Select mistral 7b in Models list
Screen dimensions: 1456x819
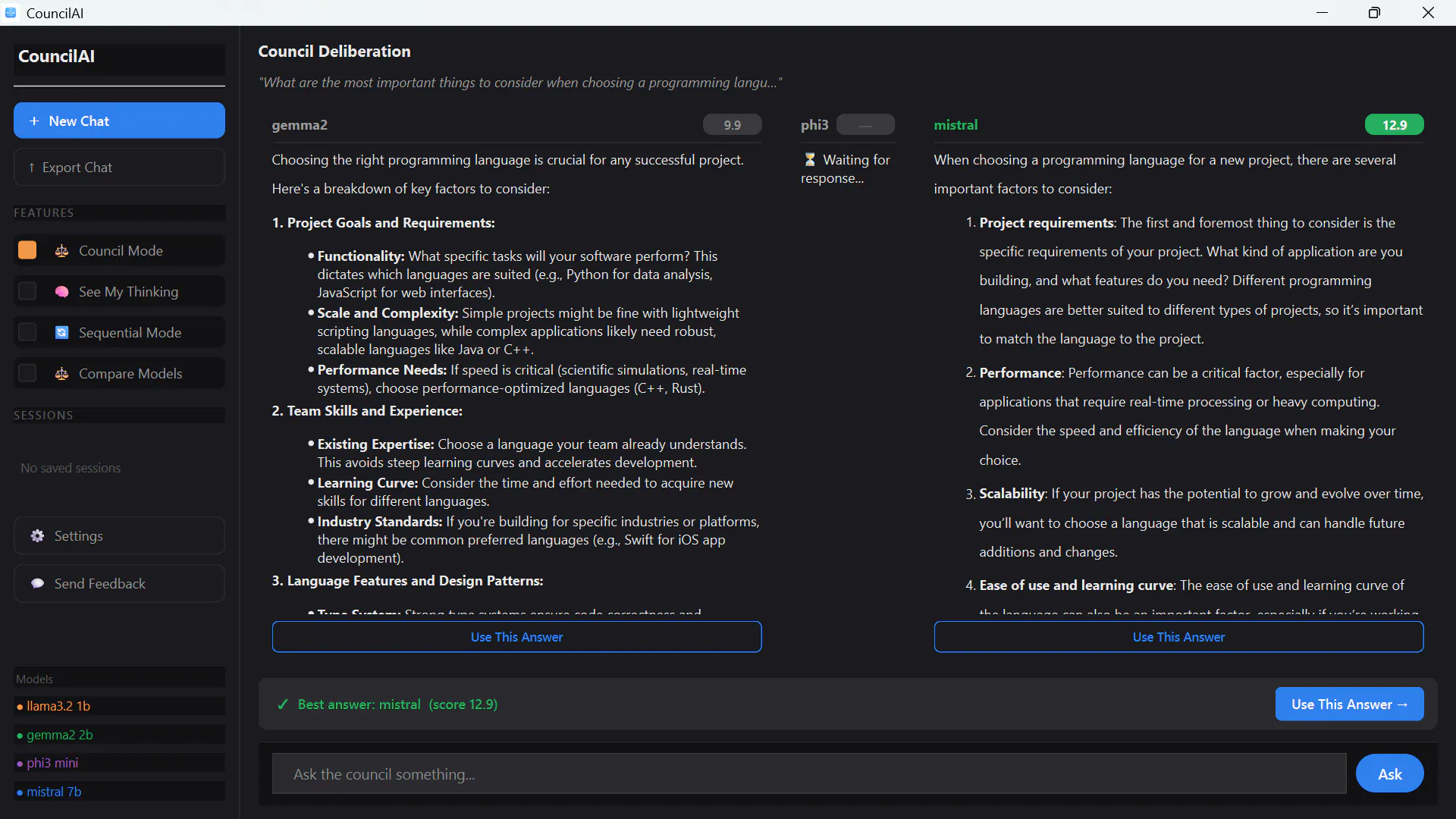(119, 792)
